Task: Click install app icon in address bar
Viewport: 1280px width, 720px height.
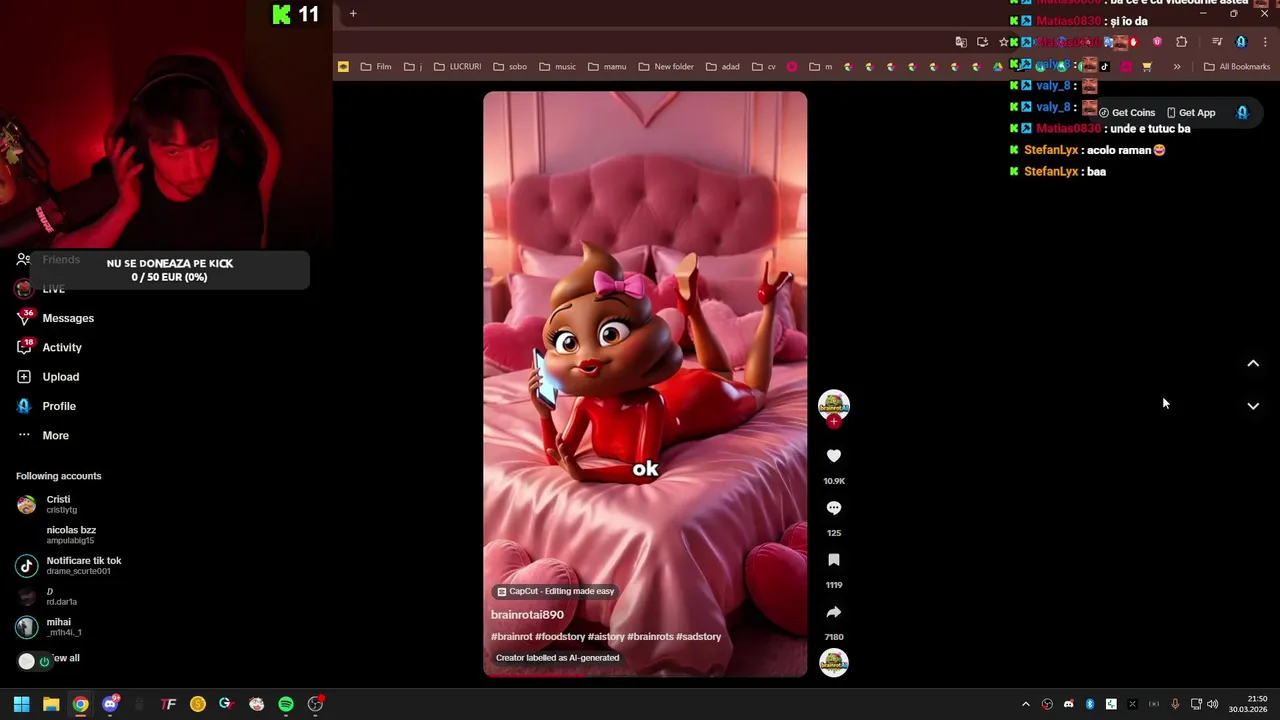Action: 982,42
